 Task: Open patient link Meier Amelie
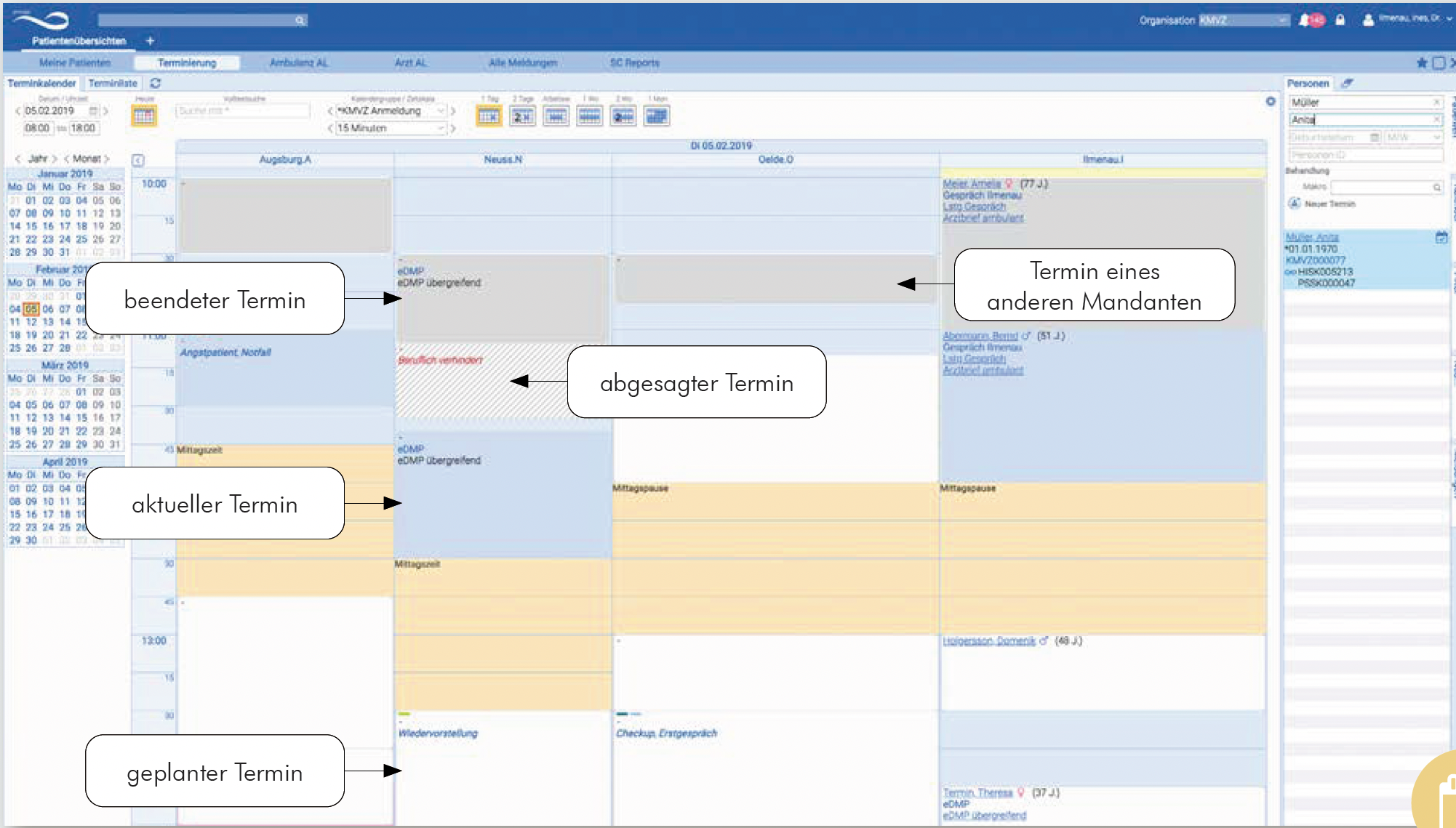[x=972, y=184]
